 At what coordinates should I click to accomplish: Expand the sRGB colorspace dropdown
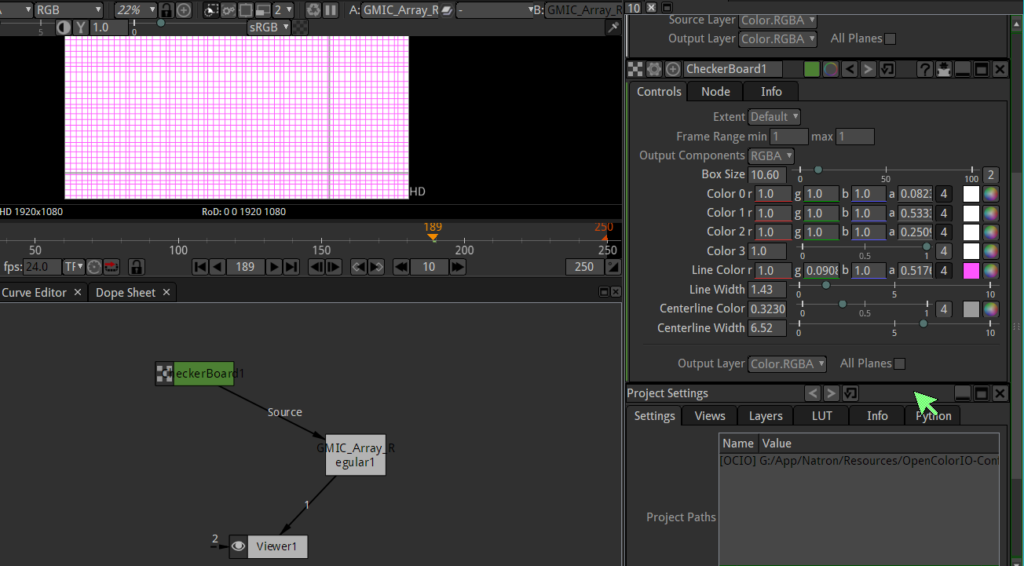(269, 28)
